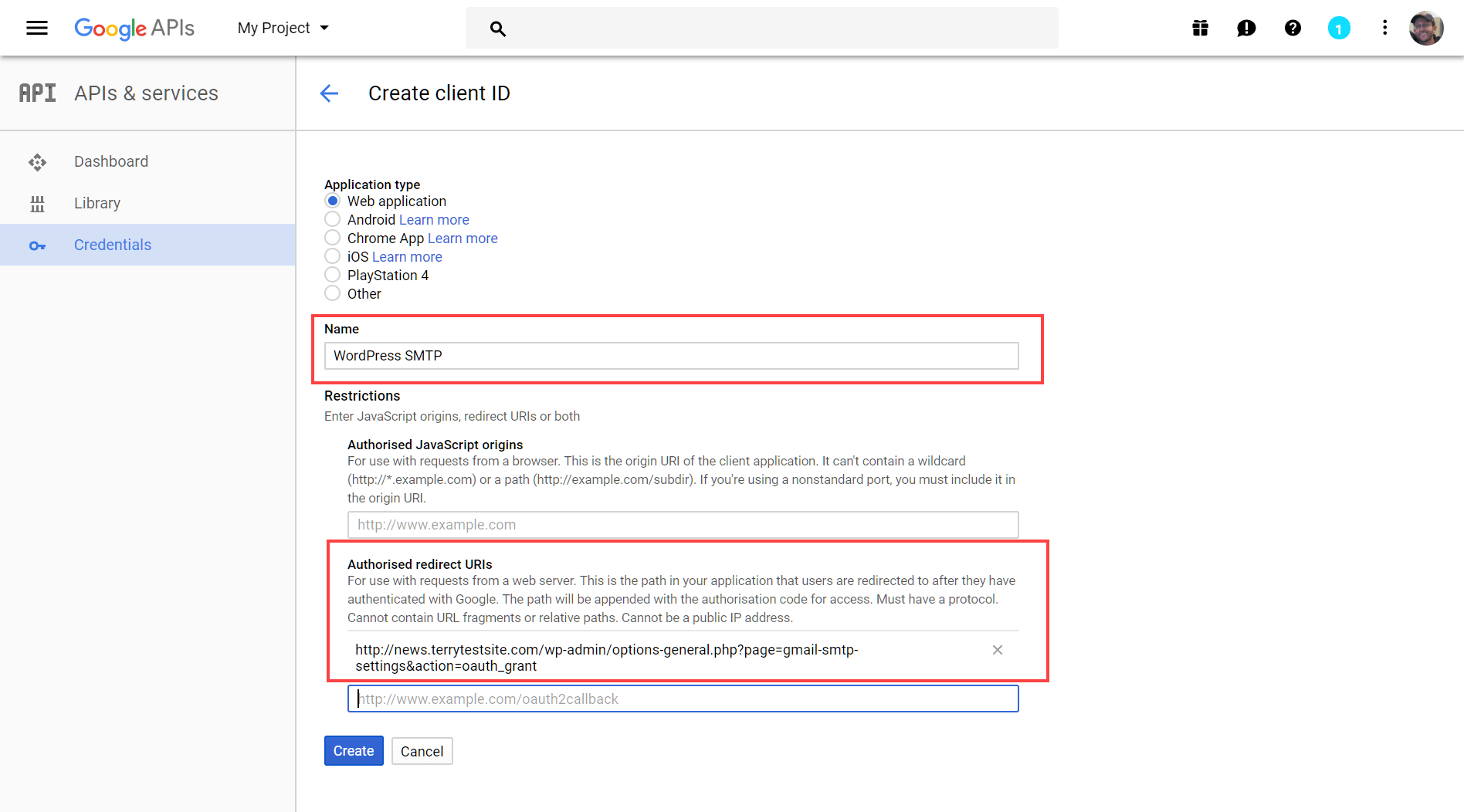1464x812 pixels.
Task: Select the Android radio button
Action: click(x=332, y=219)
